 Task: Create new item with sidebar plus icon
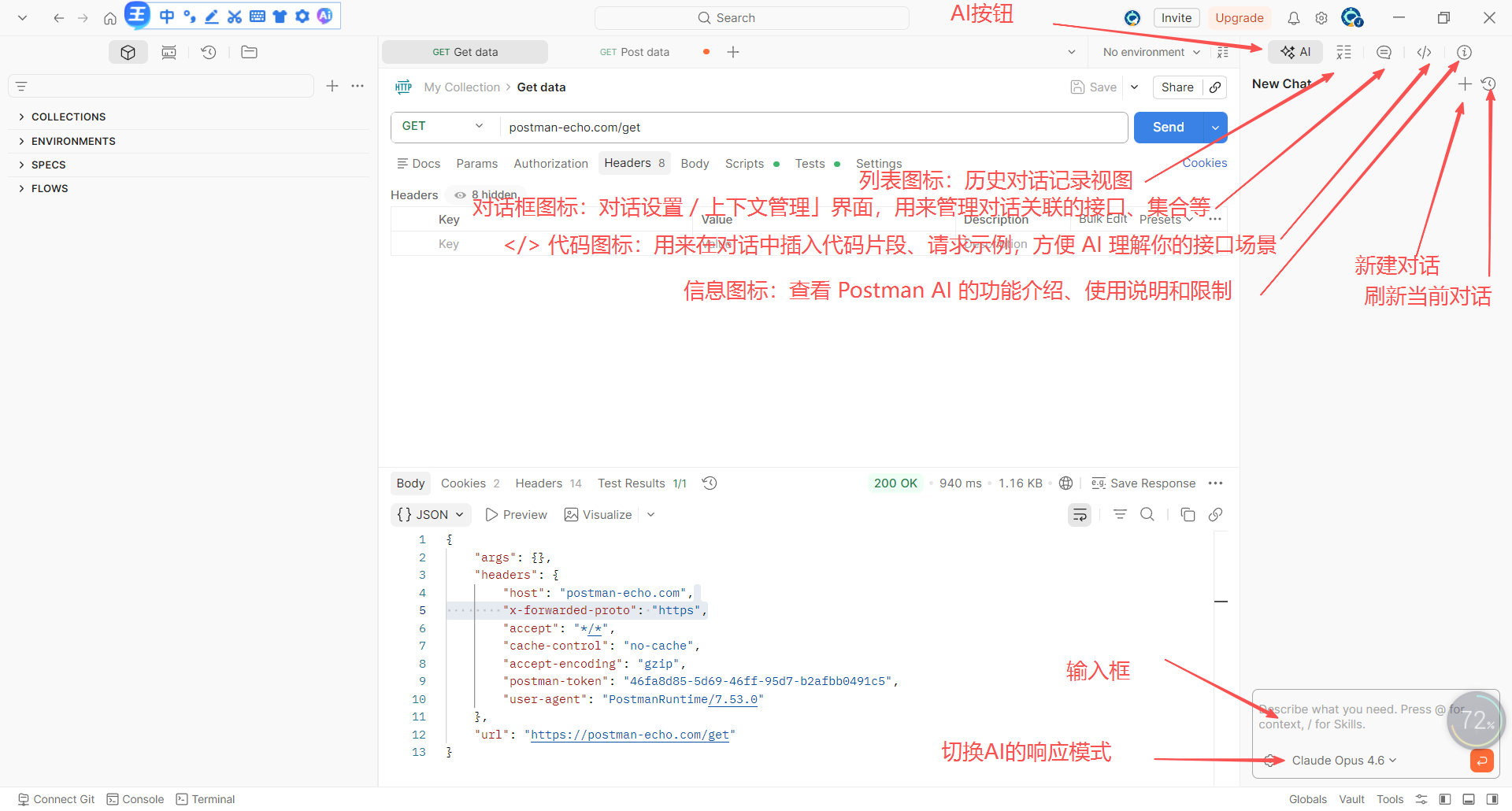tap(332, 86)
